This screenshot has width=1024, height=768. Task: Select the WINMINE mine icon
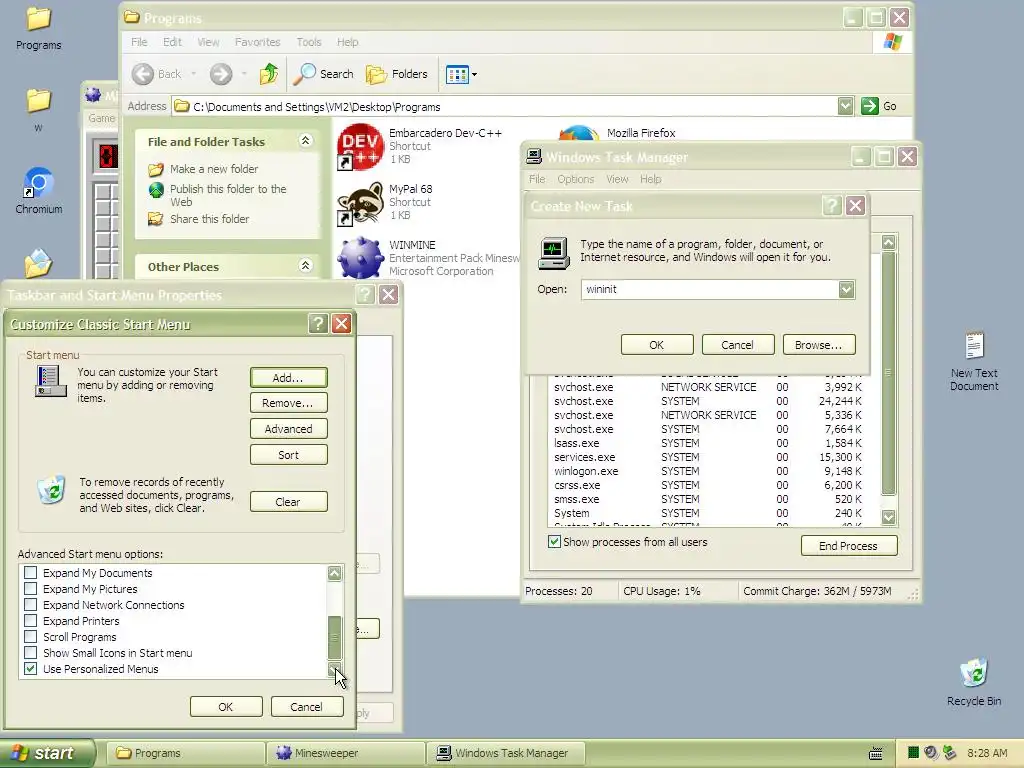359,258
